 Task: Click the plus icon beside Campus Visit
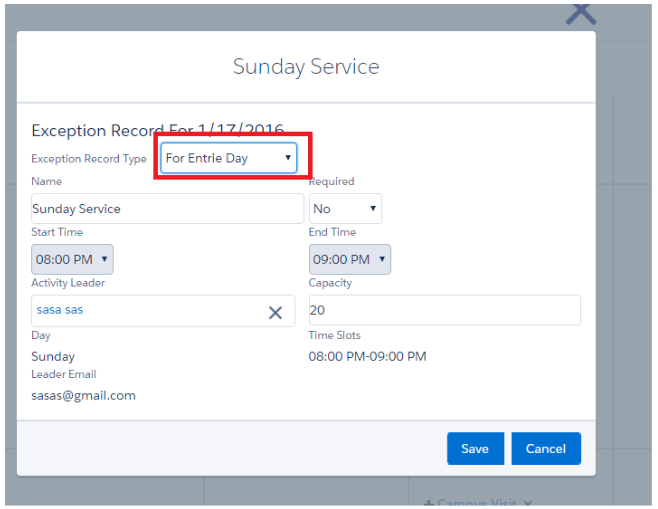tap(428, 503)
